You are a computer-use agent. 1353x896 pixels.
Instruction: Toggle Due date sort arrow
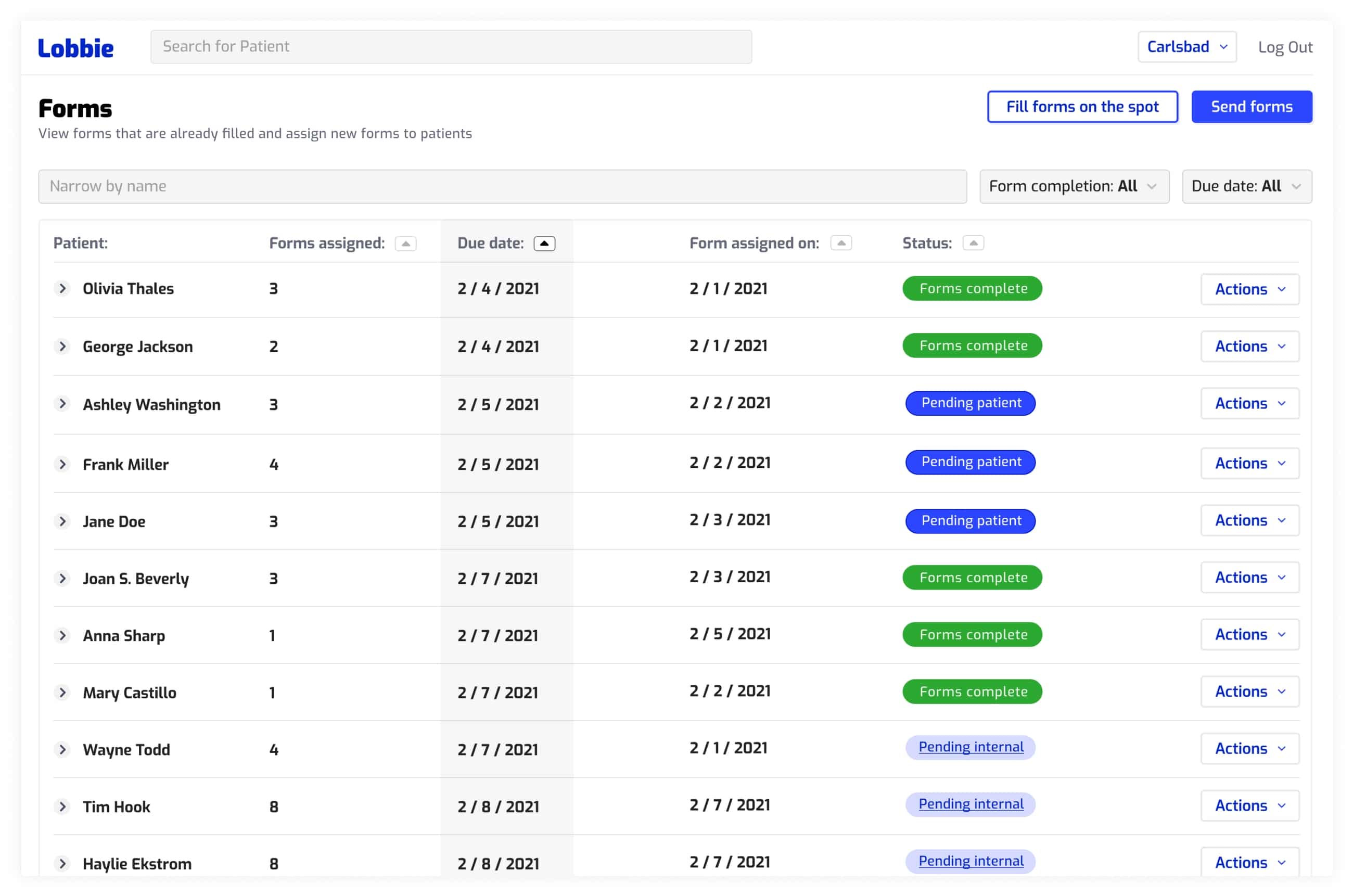point(543,244)
